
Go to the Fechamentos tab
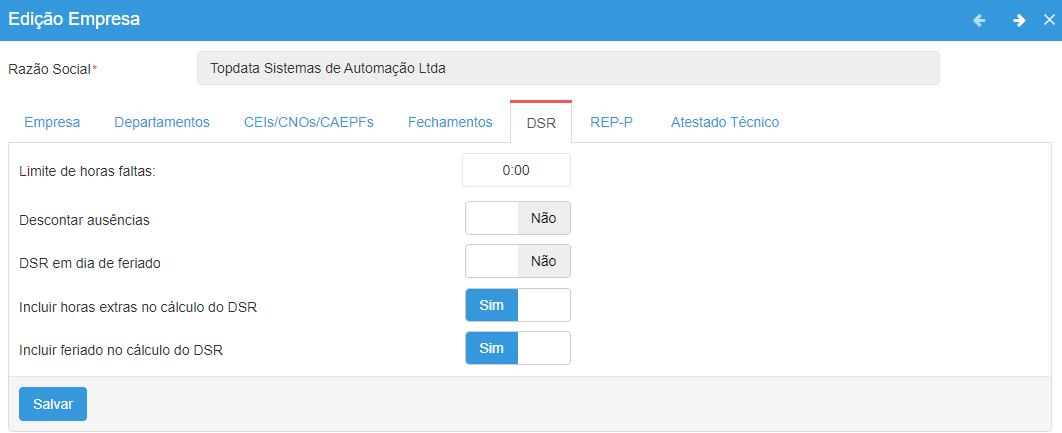[450, 122]
